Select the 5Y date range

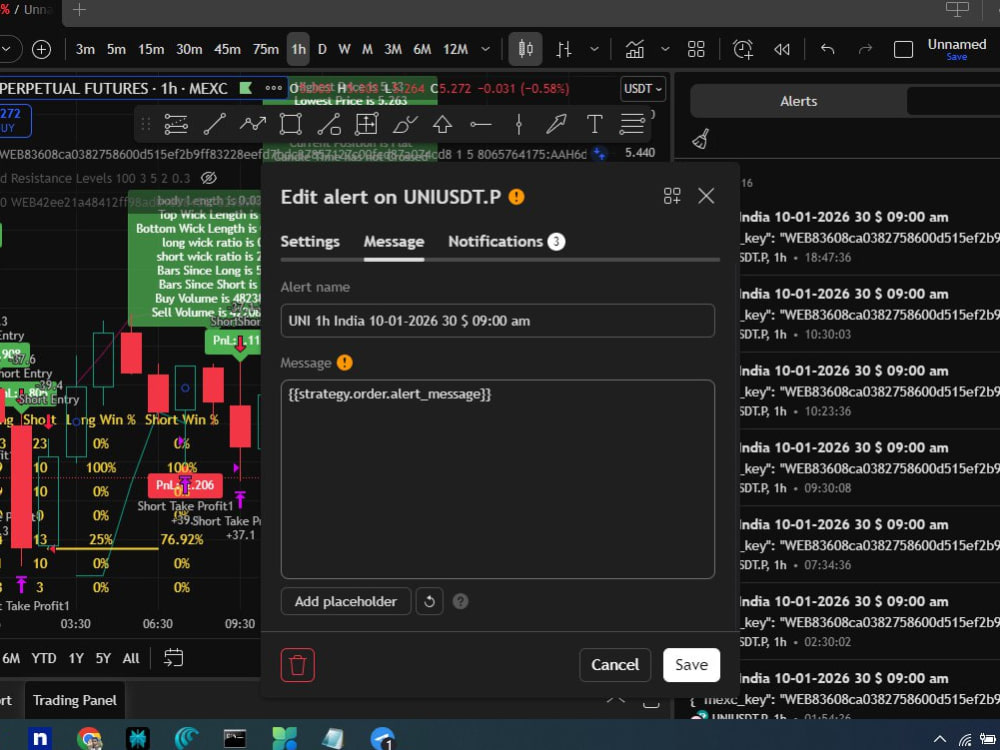(103, 658)
